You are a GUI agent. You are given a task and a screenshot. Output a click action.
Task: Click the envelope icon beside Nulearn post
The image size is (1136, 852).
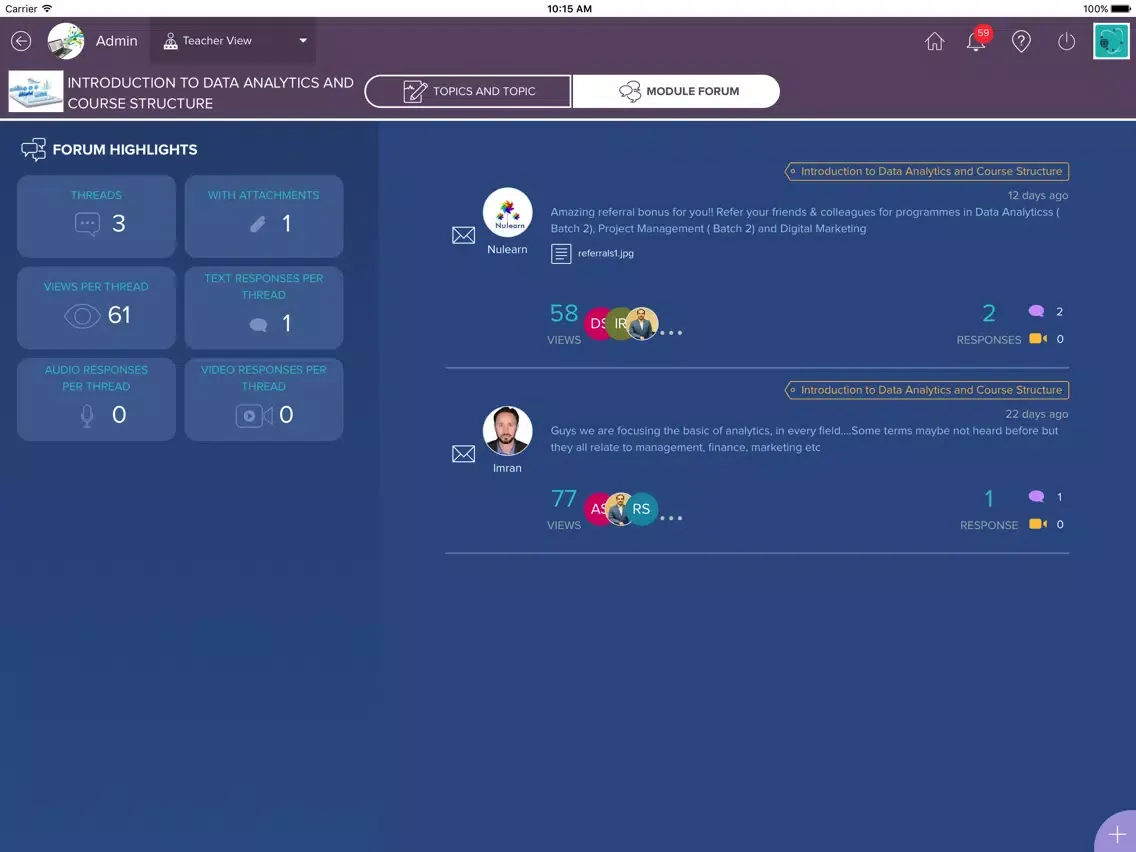tap(463, 235)
